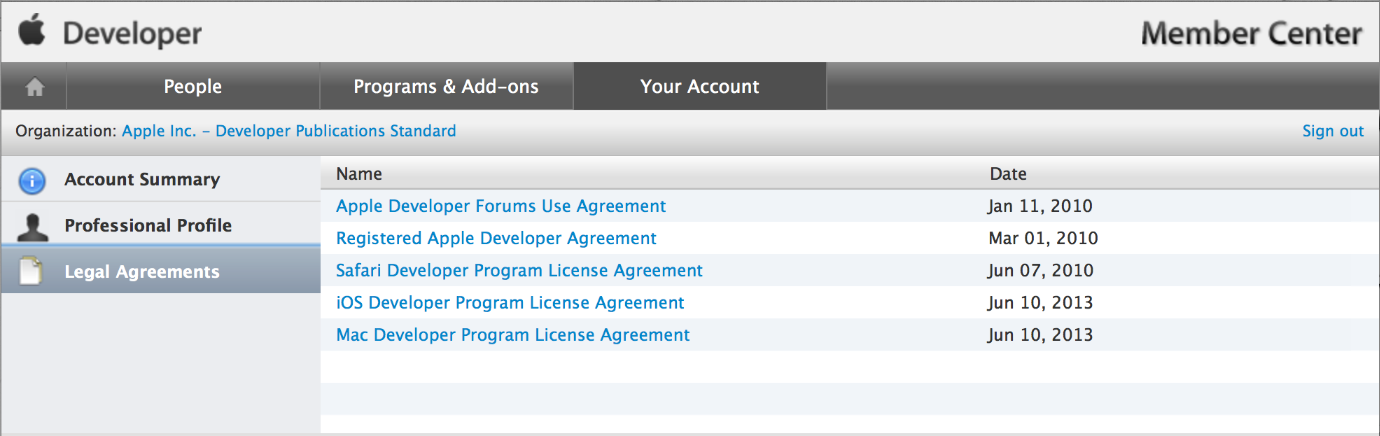Click the Date column header
Viewport: 1380px width, 436px height.
pos(1008,174)
